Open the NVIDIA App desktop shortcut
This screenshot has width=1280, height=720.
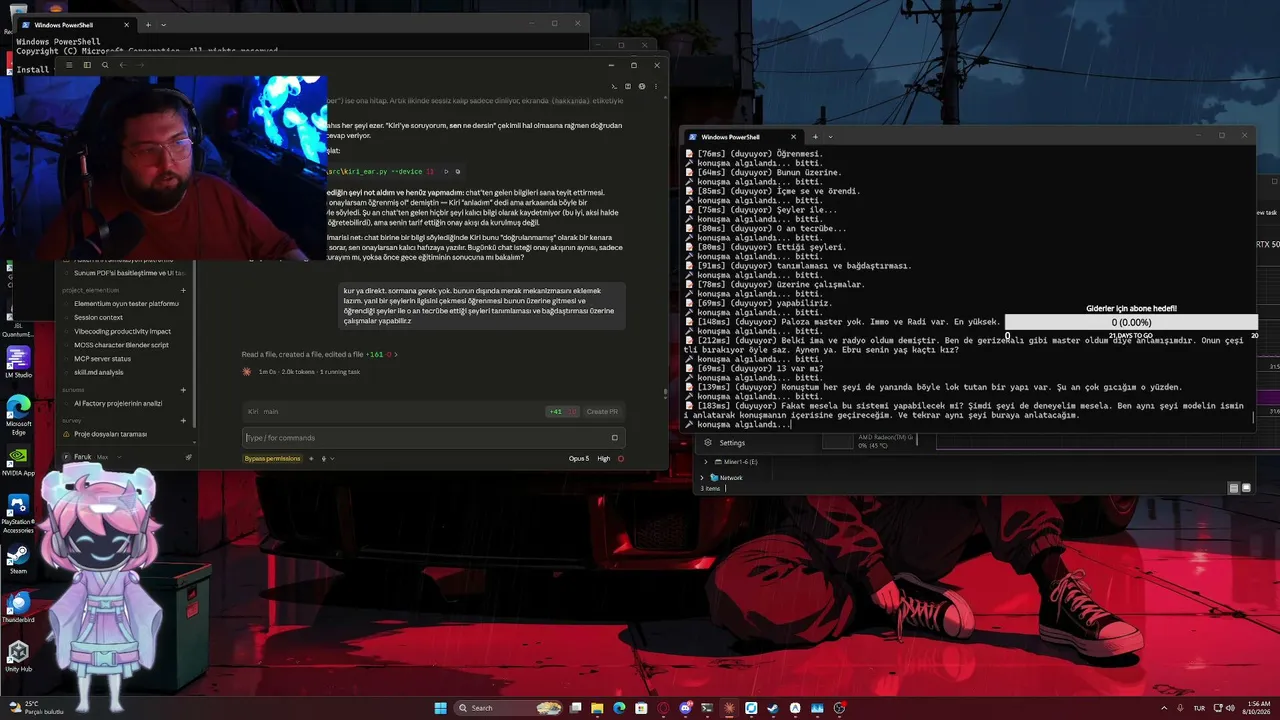[x=18, y=461]
